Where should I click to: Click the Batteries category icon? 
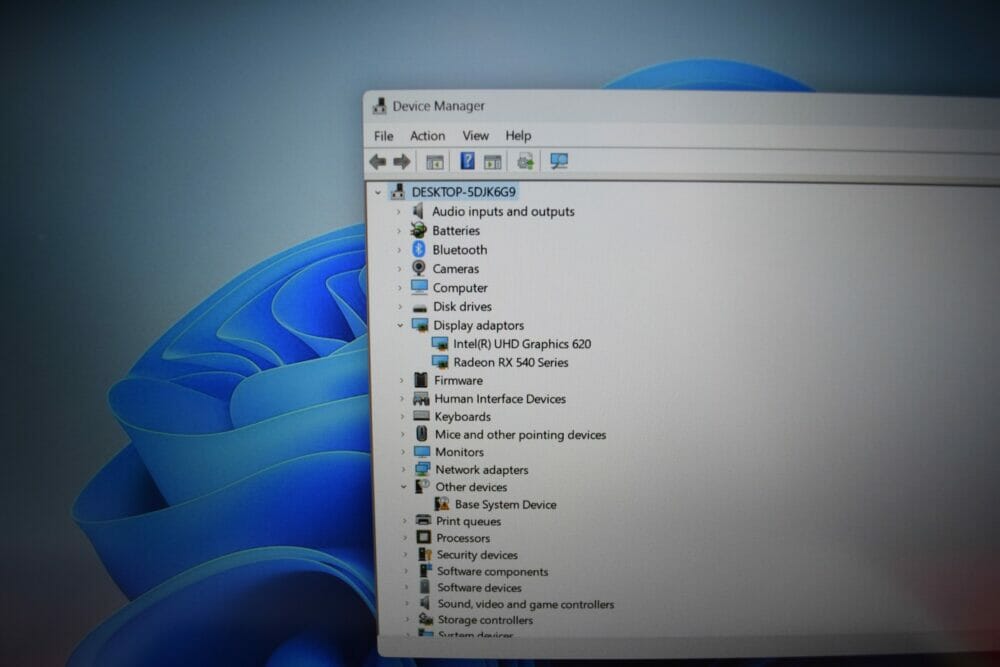point(418,230)
